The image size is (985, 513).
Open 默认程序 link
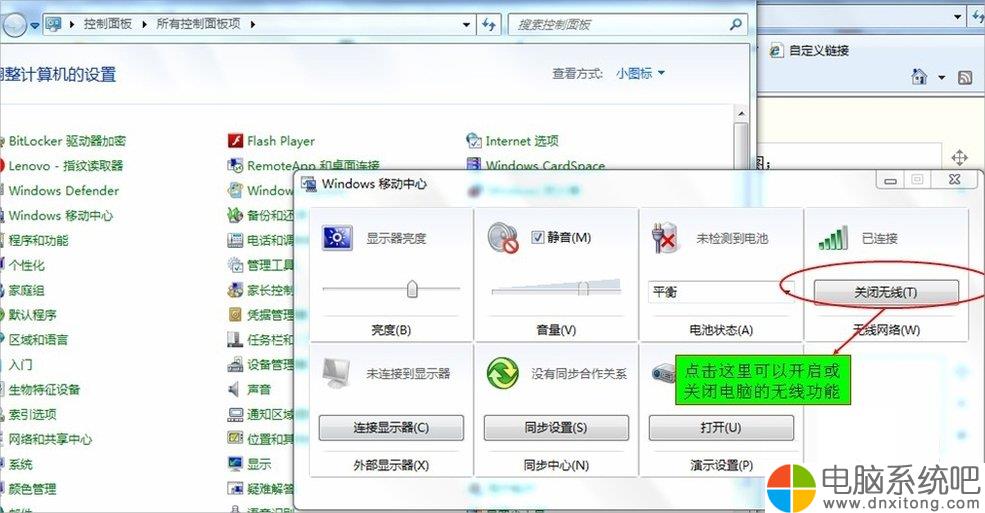click(33, 315)
